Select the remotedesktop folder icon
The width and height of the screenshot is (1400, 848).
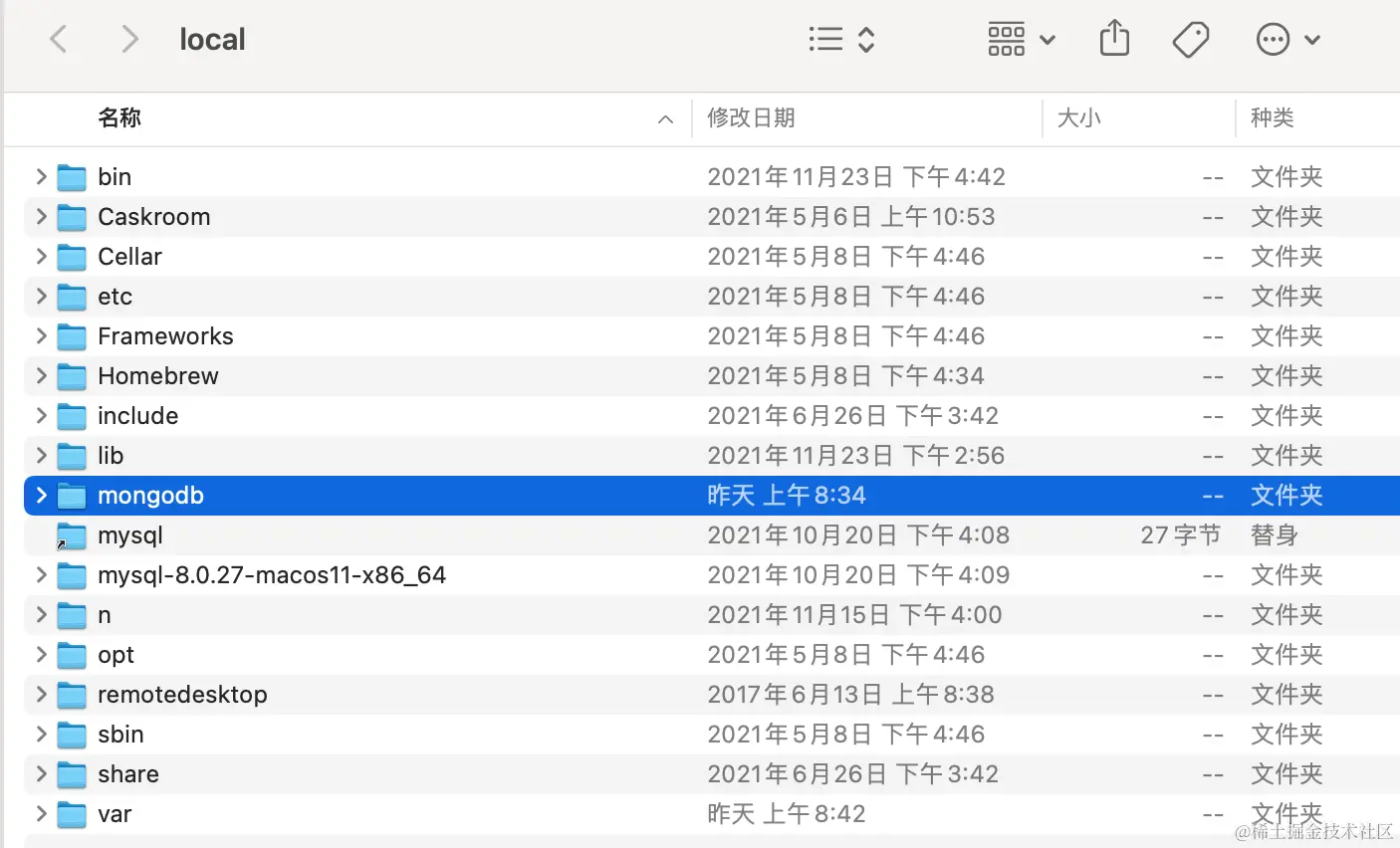tap(72, 695)
